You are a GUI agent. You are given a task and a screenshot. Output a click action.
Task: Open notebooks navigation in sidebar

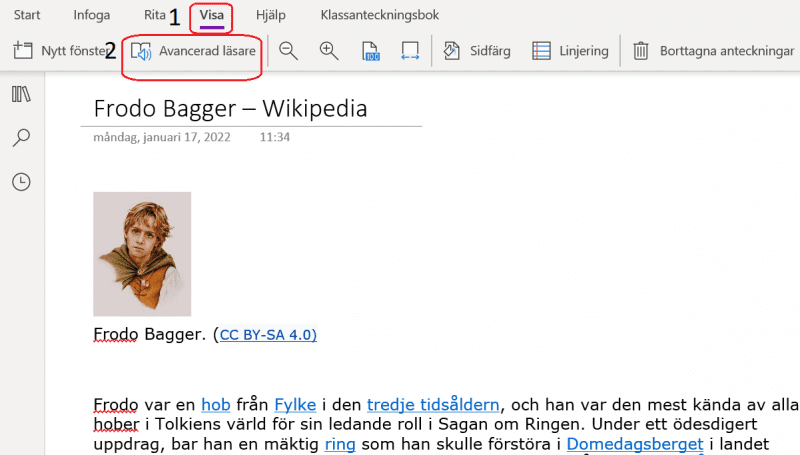[x=21, y=94]
